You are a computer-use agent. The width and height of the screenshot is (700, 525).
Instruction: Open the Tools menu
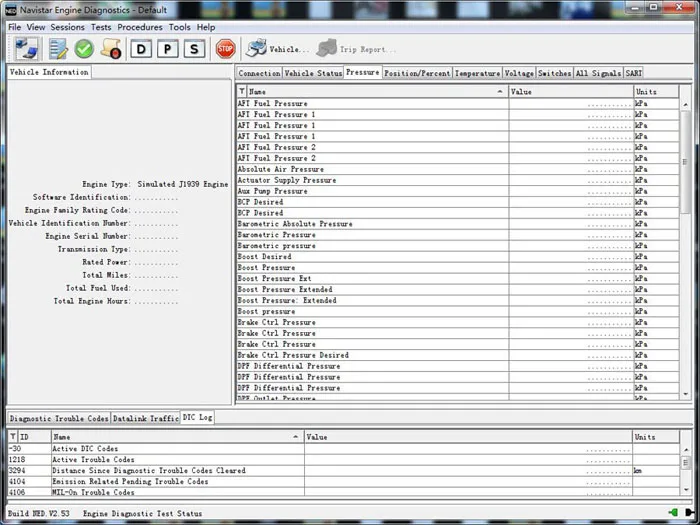[x=179, y=27]
